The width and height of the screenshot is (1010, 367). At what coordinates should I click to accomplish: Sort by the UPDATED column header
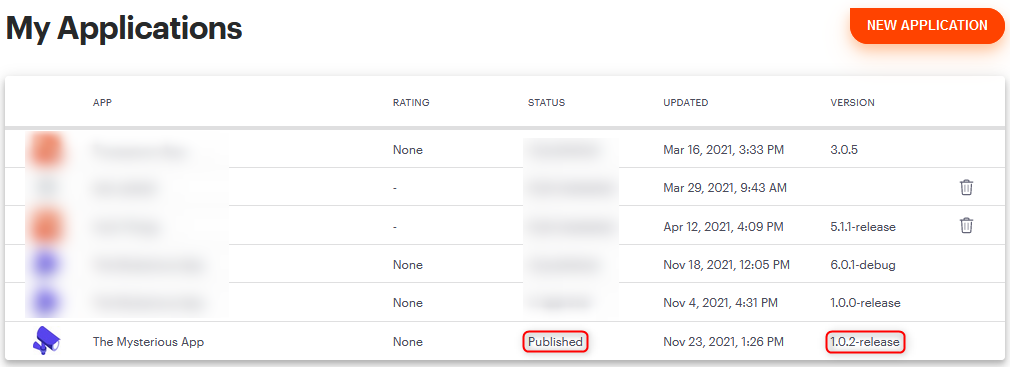click(685, 102)
